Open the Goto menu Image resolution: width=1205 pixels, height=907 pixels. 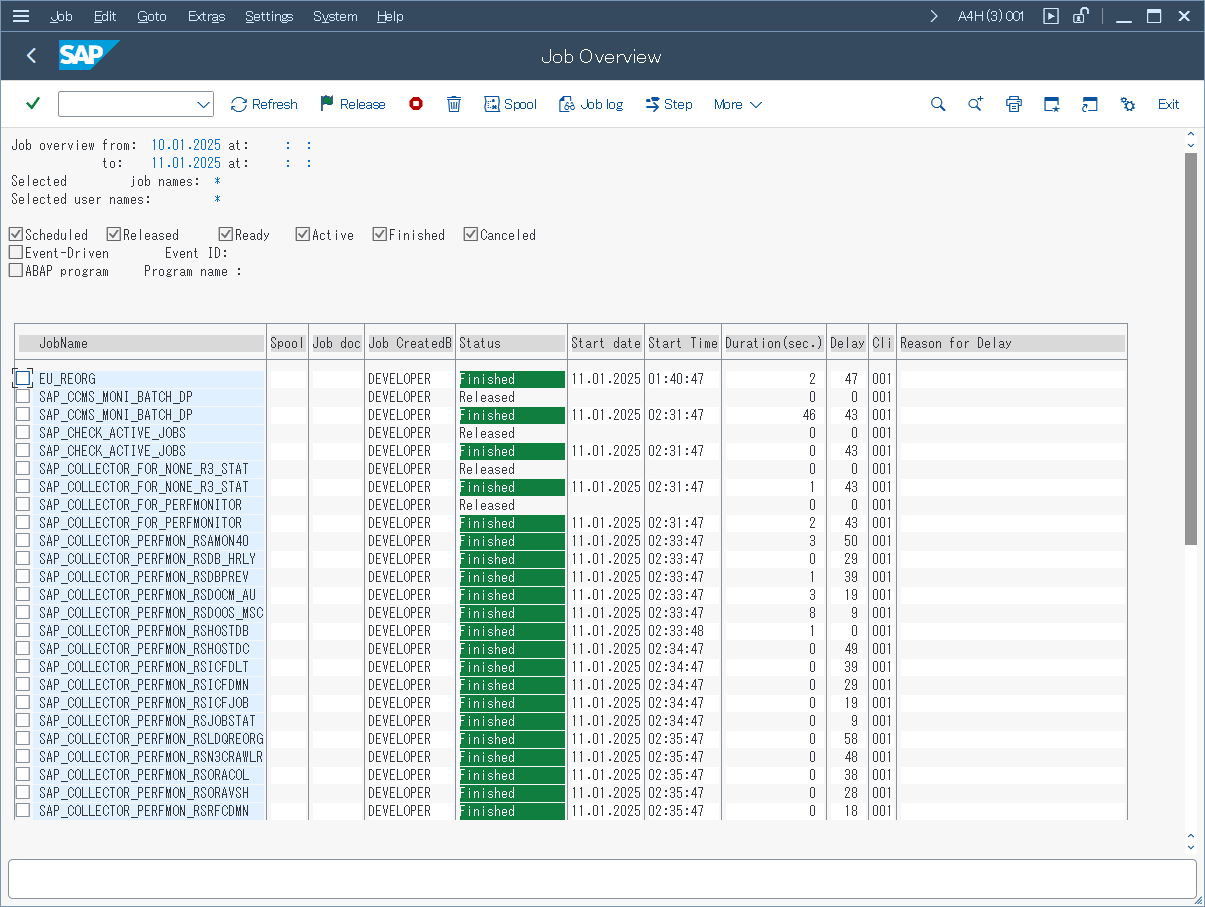[x=152, y=16]
